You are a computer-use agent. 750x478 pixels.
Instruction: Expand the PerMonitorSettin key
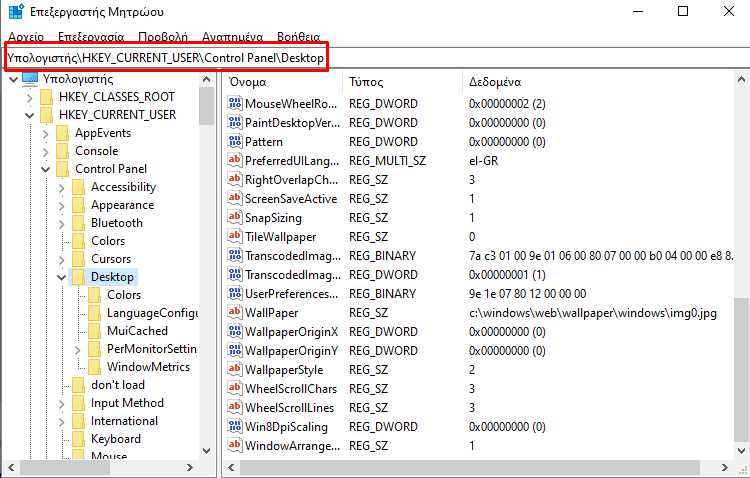(78, 350)
